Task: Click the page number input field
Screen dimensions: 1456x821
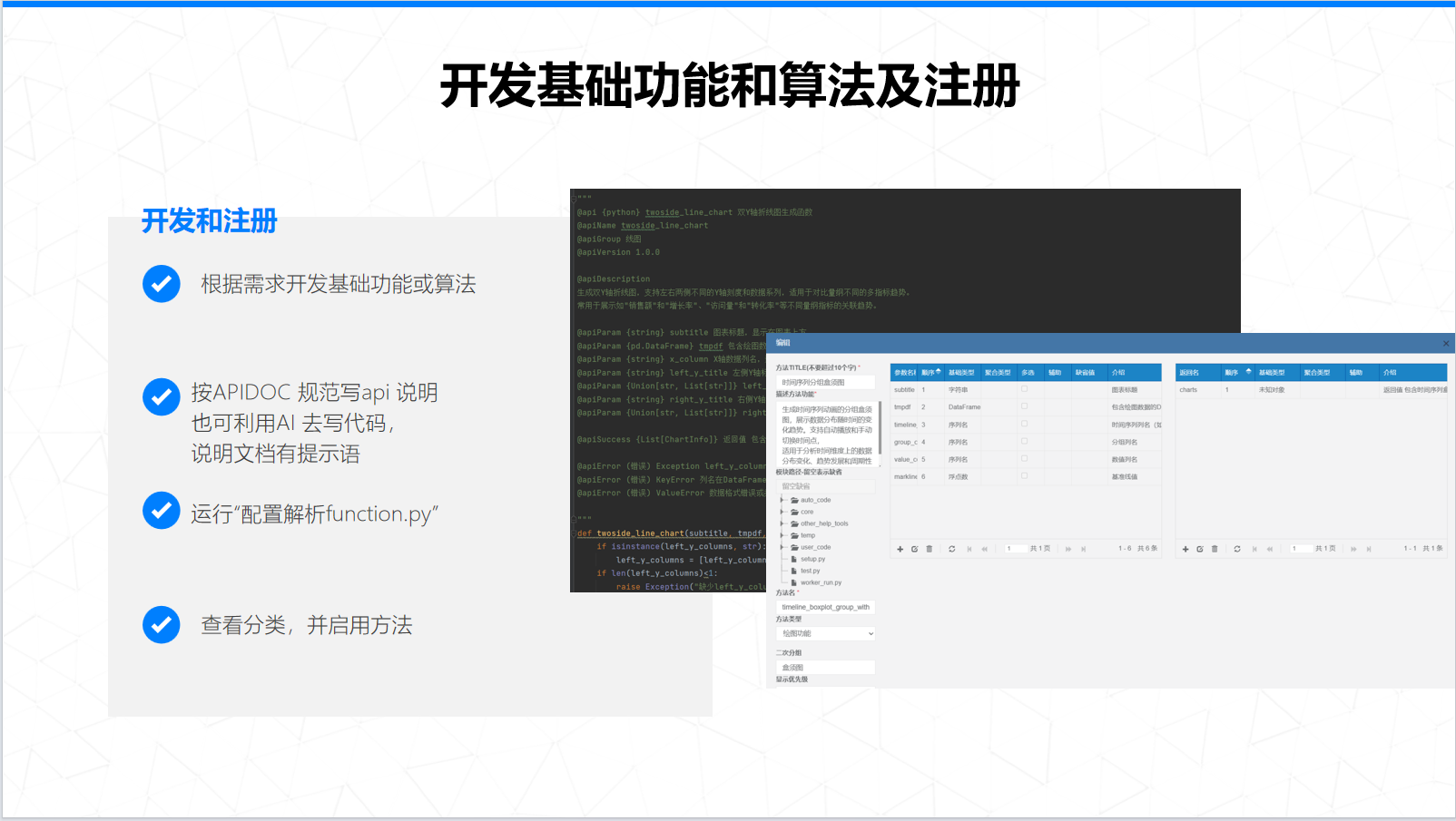Action: [x=1017, y=548]
